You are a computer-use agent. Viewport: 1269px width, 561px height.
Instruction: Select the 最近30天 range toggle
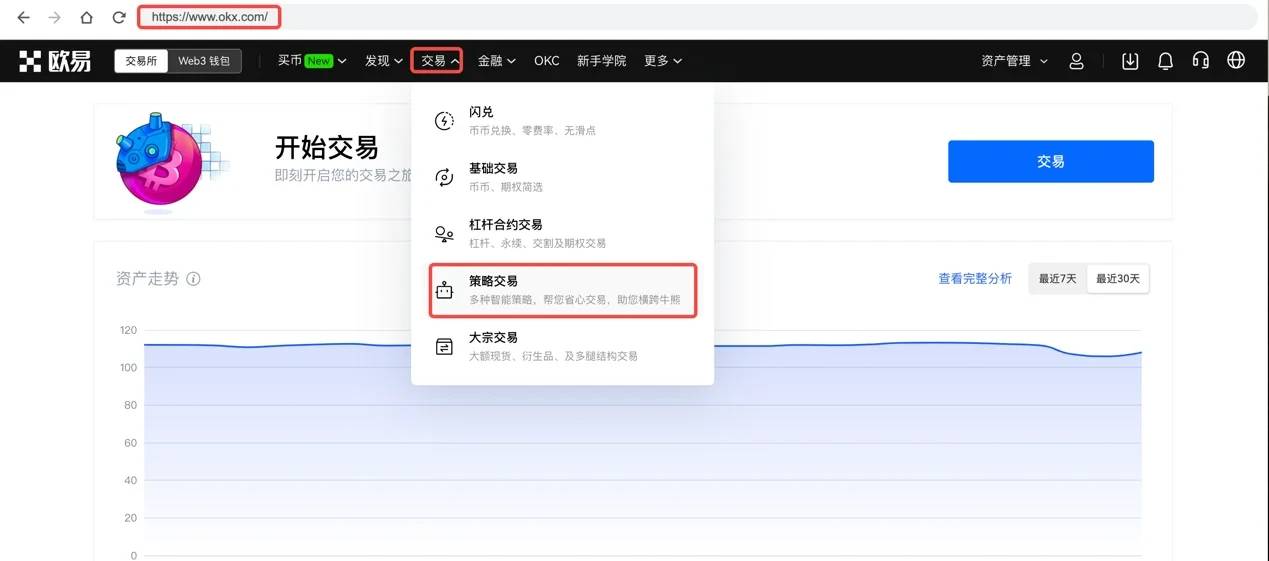click(x=1117, y=279)
